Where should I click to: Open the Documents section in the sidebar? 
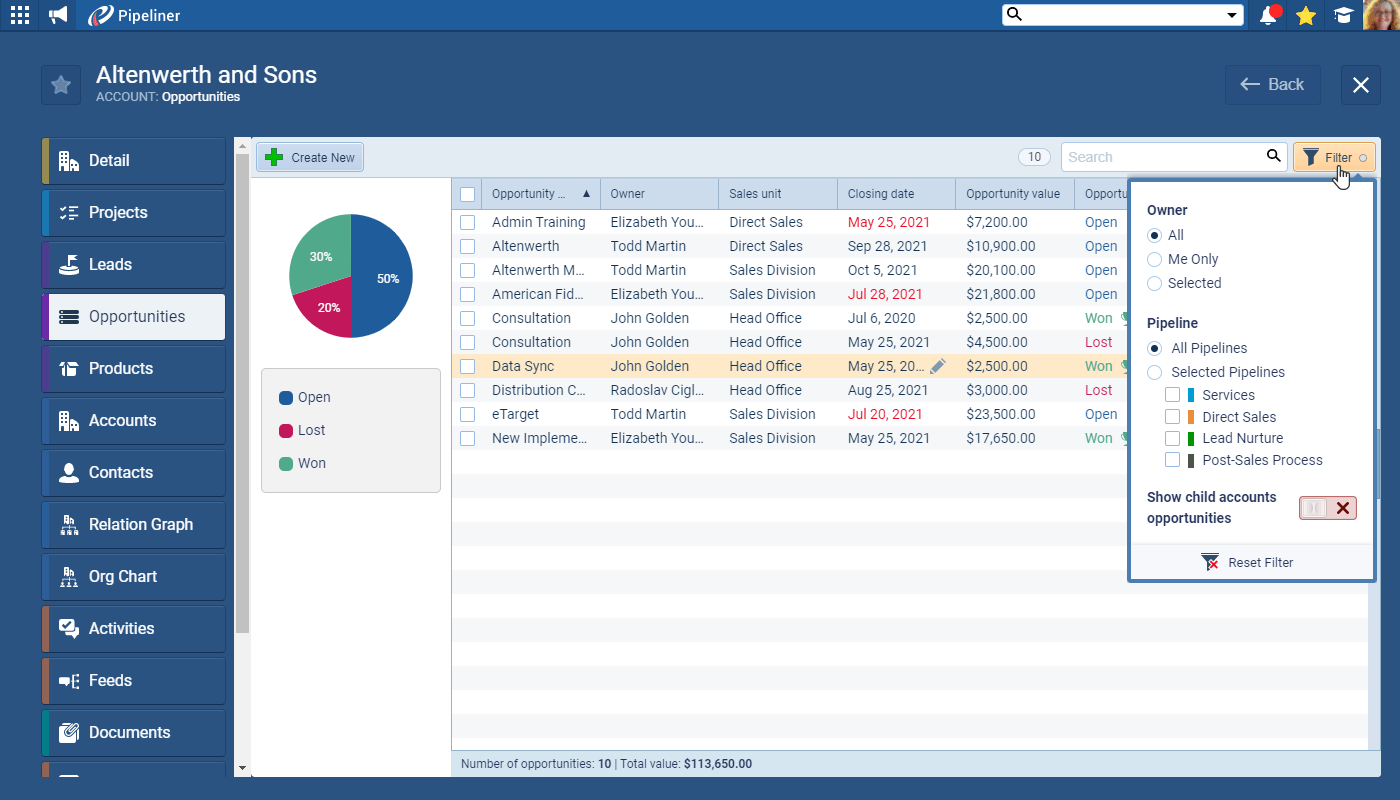click(132, 732)
